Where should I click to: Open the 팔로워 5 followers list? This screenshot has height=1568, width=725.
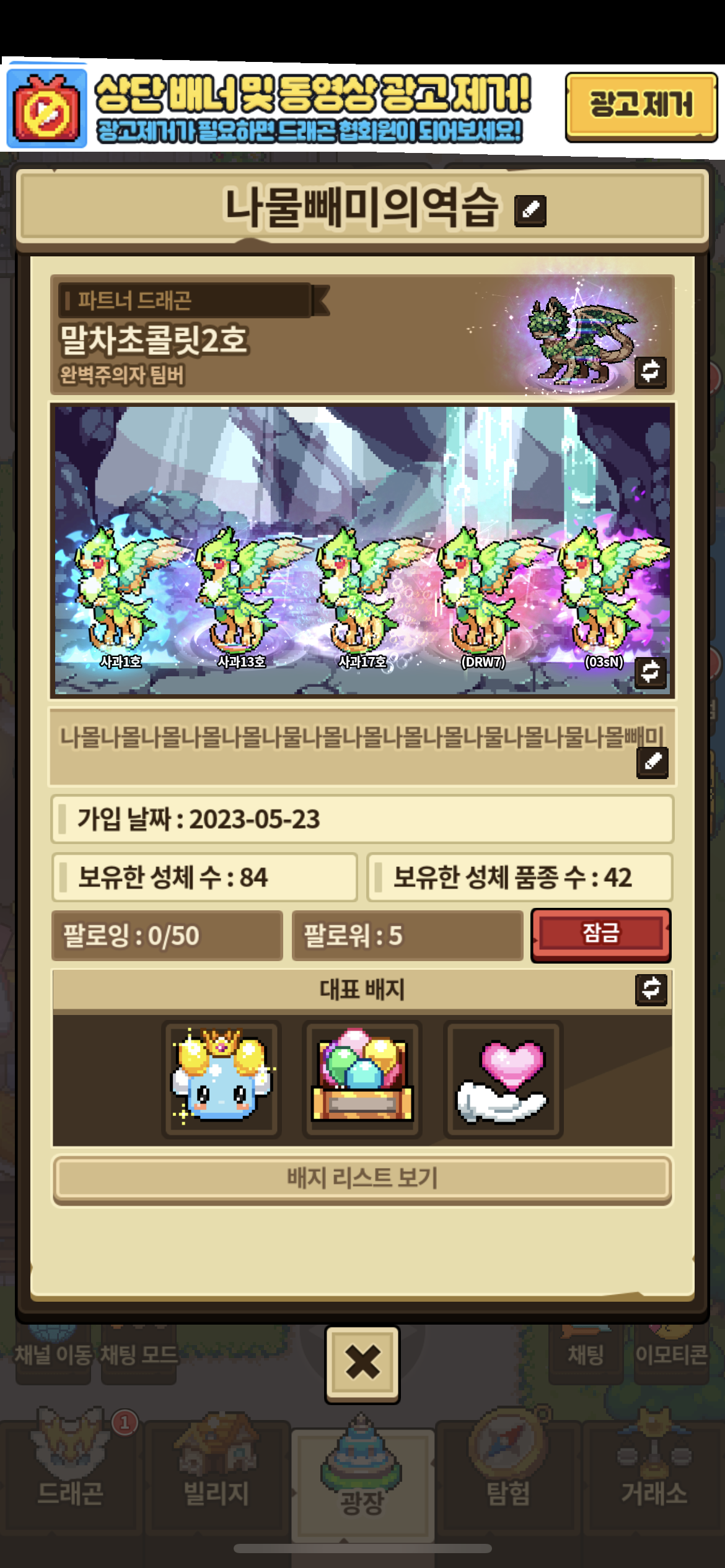[408, 936]
